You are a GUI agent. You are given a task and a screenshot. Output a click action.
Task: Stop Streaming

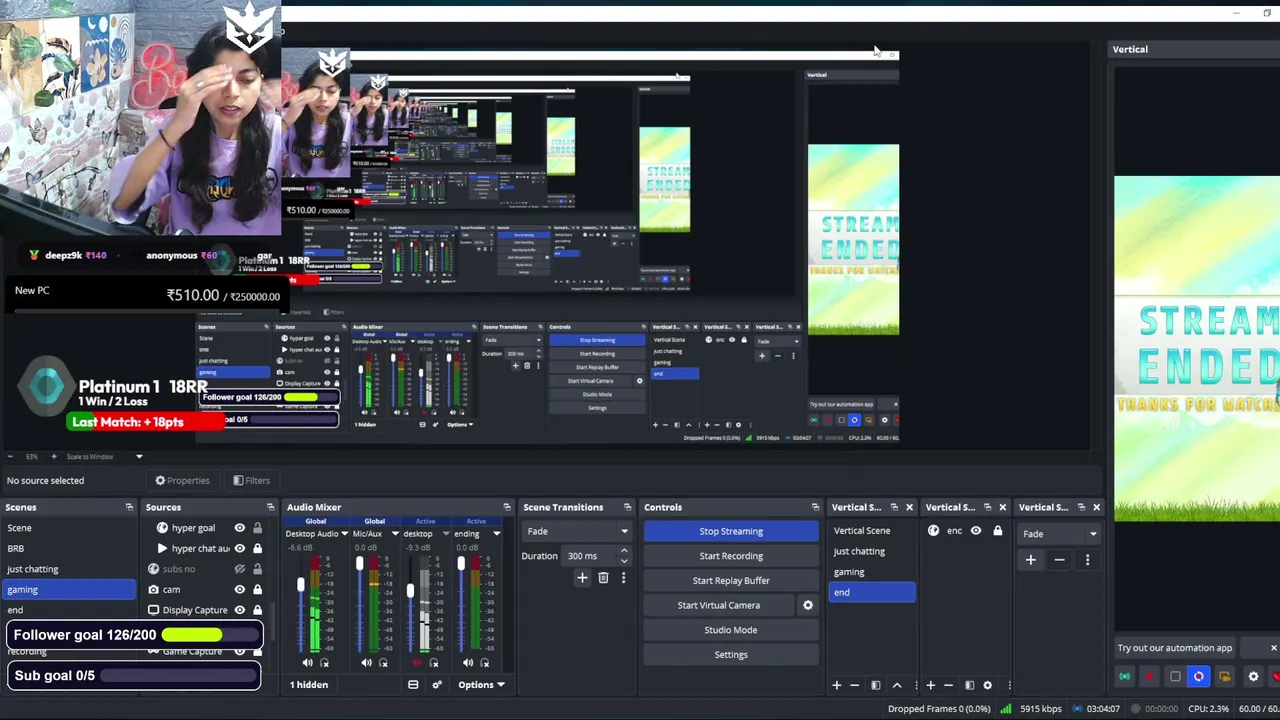pyautogui.click(x=731, y=532)
